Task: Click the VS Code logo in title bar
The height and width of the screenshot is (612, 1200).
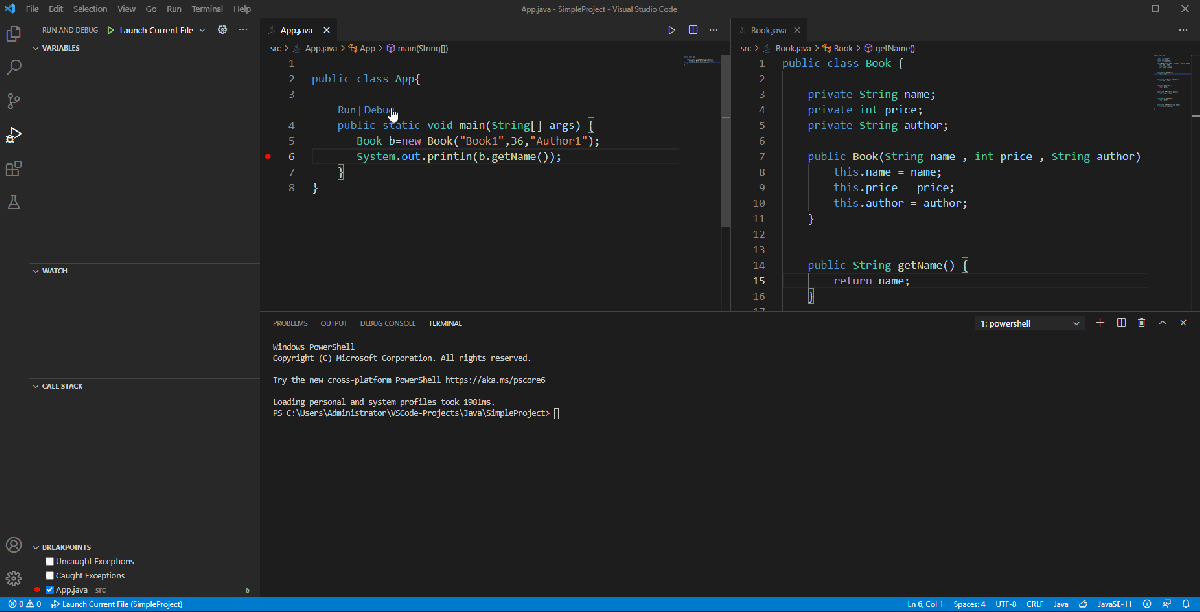Action: point(10,8)
